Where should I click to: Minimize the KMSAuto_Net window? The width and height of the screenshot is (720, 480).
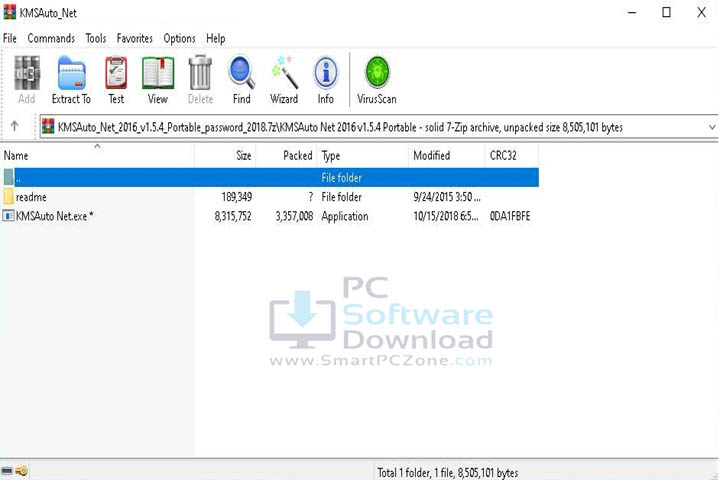click(632, 12)
